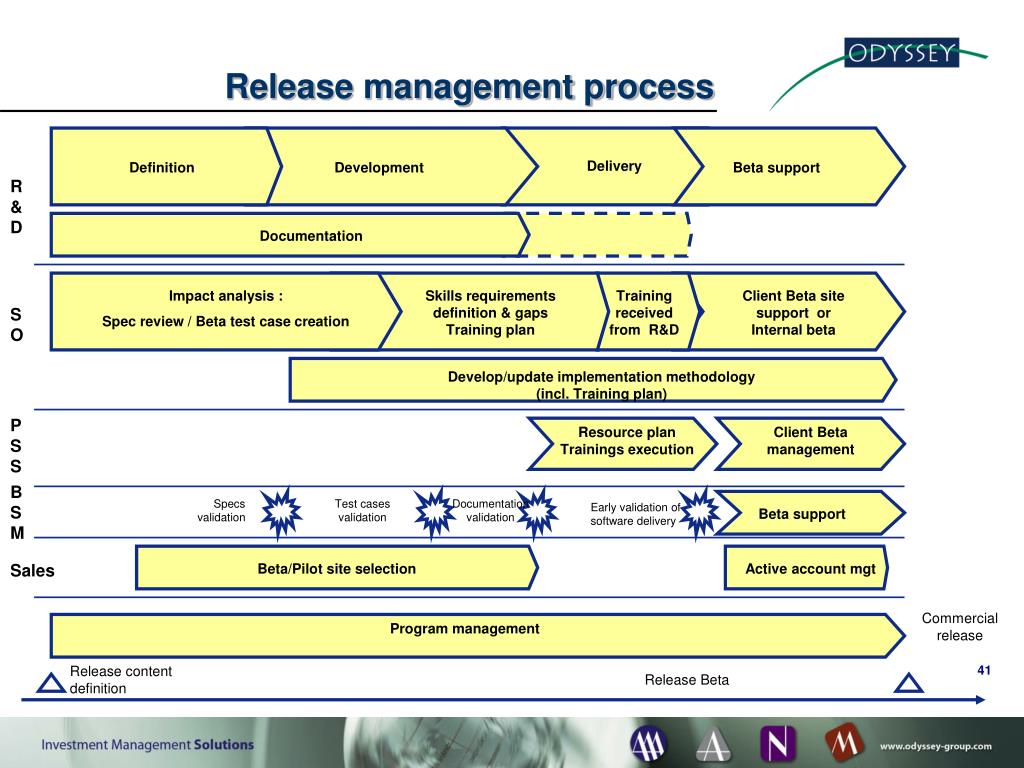Click Early validation of software delivery text
Image resolution: width=1024 pixels, height=768 pixels.
click(635, 514)
